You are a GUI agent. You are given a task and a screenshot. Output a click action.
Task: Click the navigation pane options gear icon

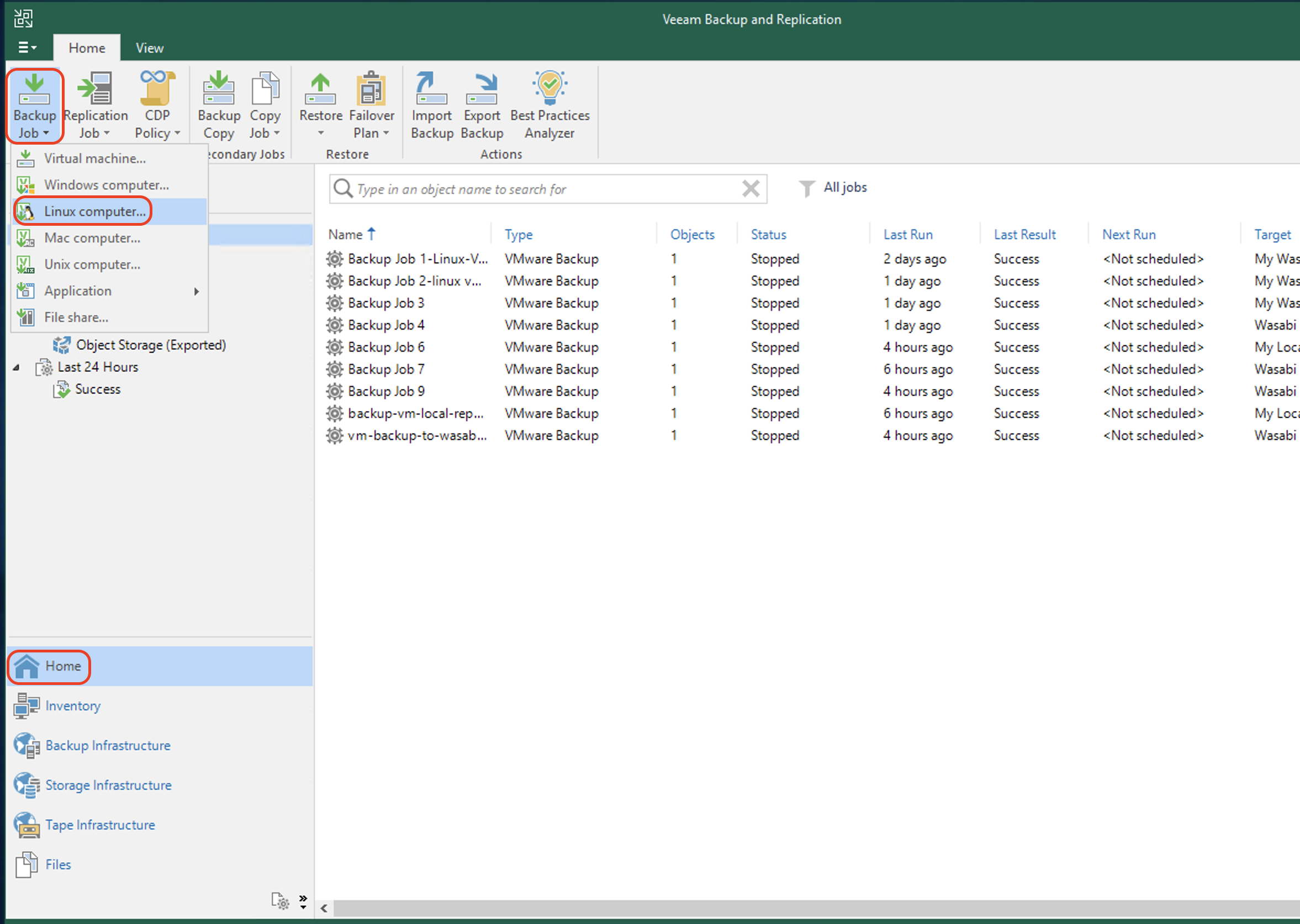tap(281, 901)
